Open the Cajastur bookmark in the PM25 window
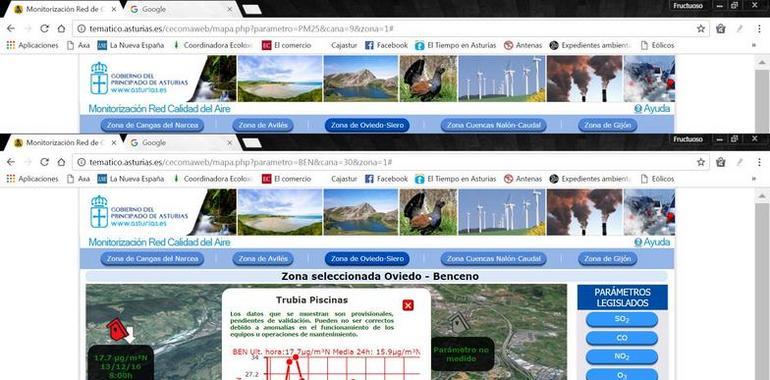Screen dimensions: 770x380 (344, 45)
